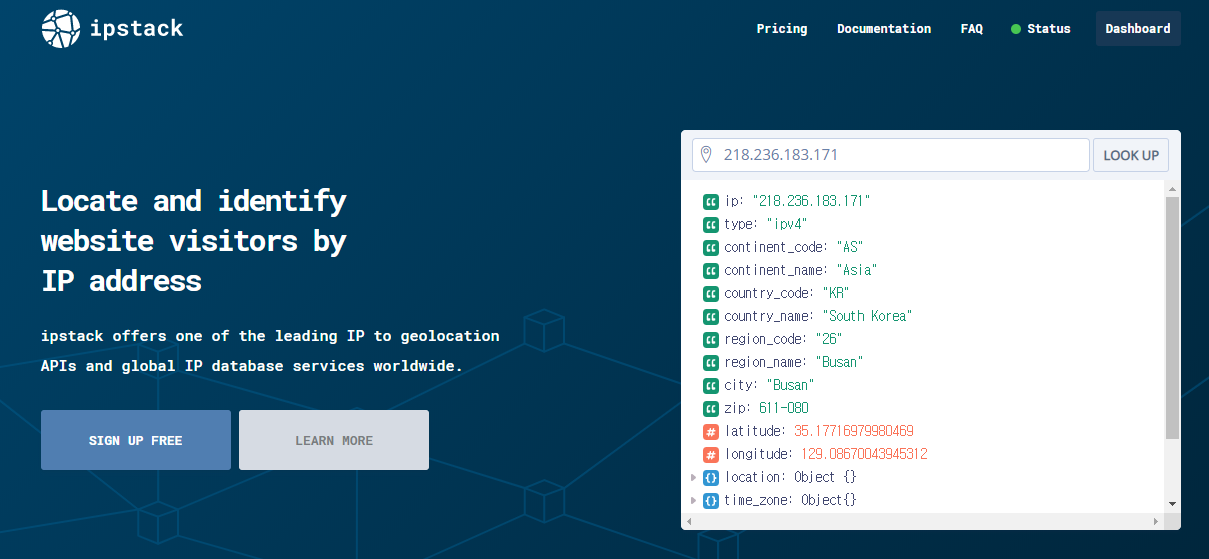Open the Status page link
1209x559 pixels.
click(1048, 29)
